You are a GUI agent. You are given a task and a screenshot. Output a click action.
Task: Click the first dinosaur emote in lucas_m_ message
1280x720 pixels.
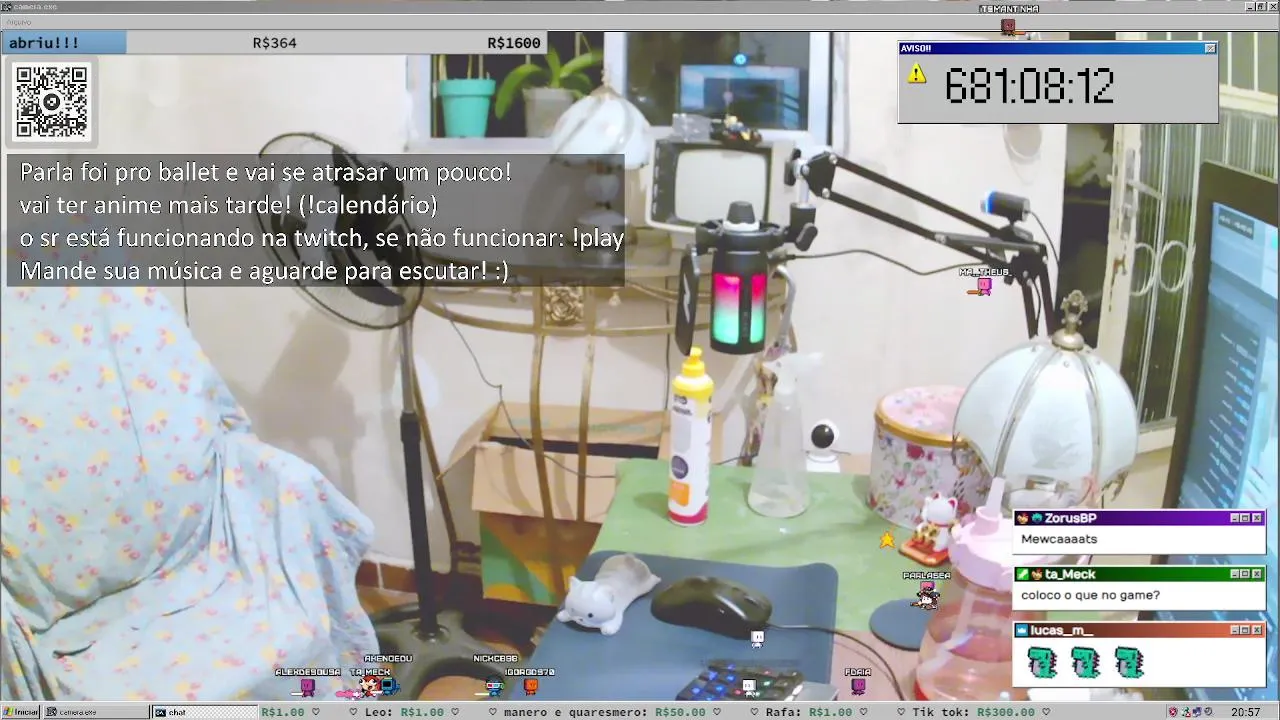(x=1041, y=662)
